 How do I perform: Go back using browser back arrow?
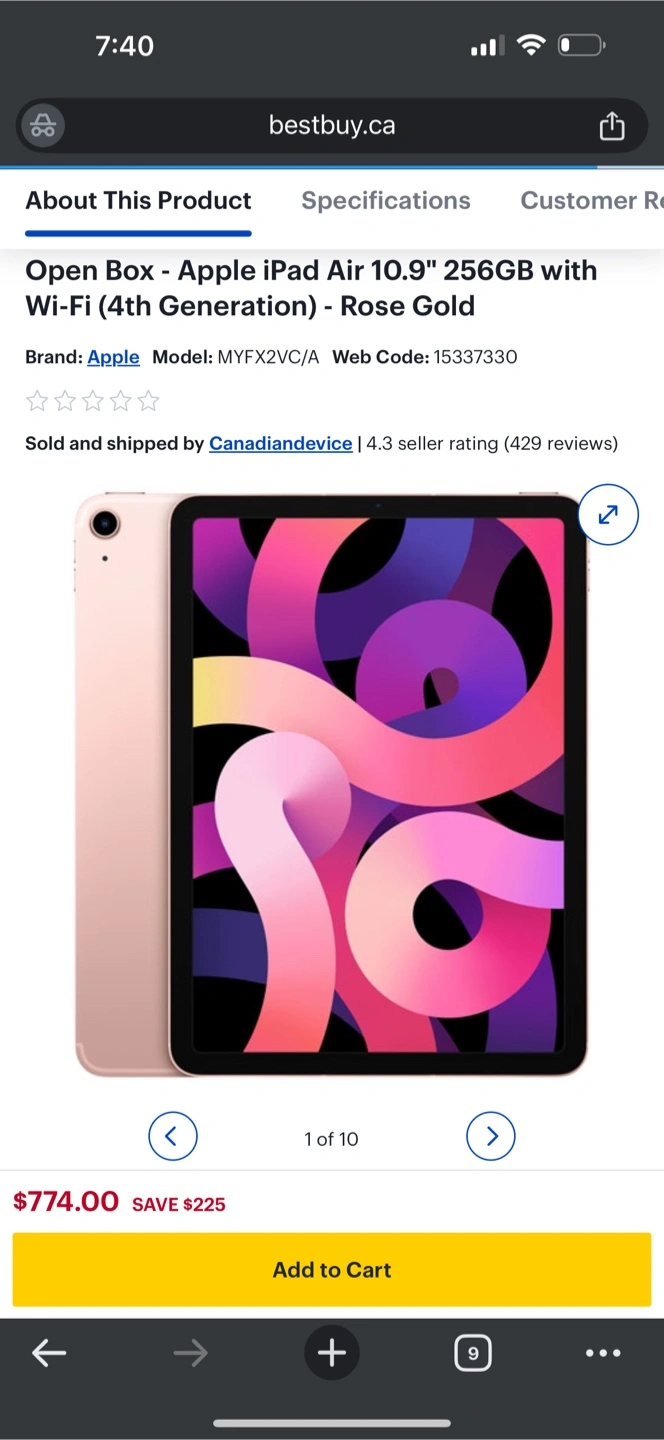pos(49,1354)
